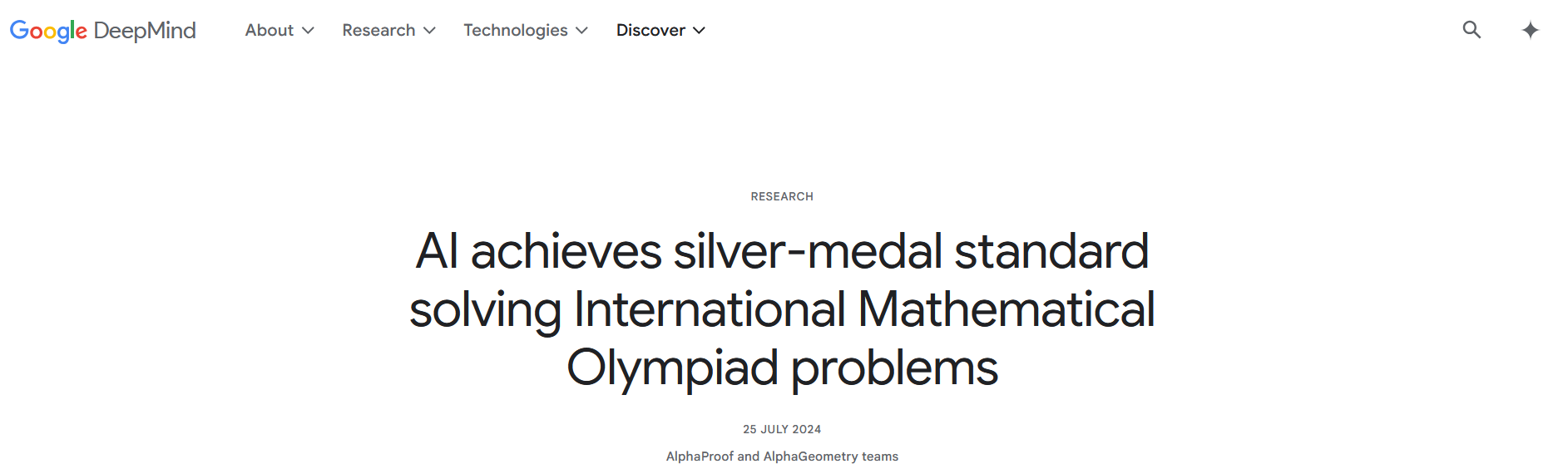Click the 'Olympiad problems' headline line

point(782,368)
